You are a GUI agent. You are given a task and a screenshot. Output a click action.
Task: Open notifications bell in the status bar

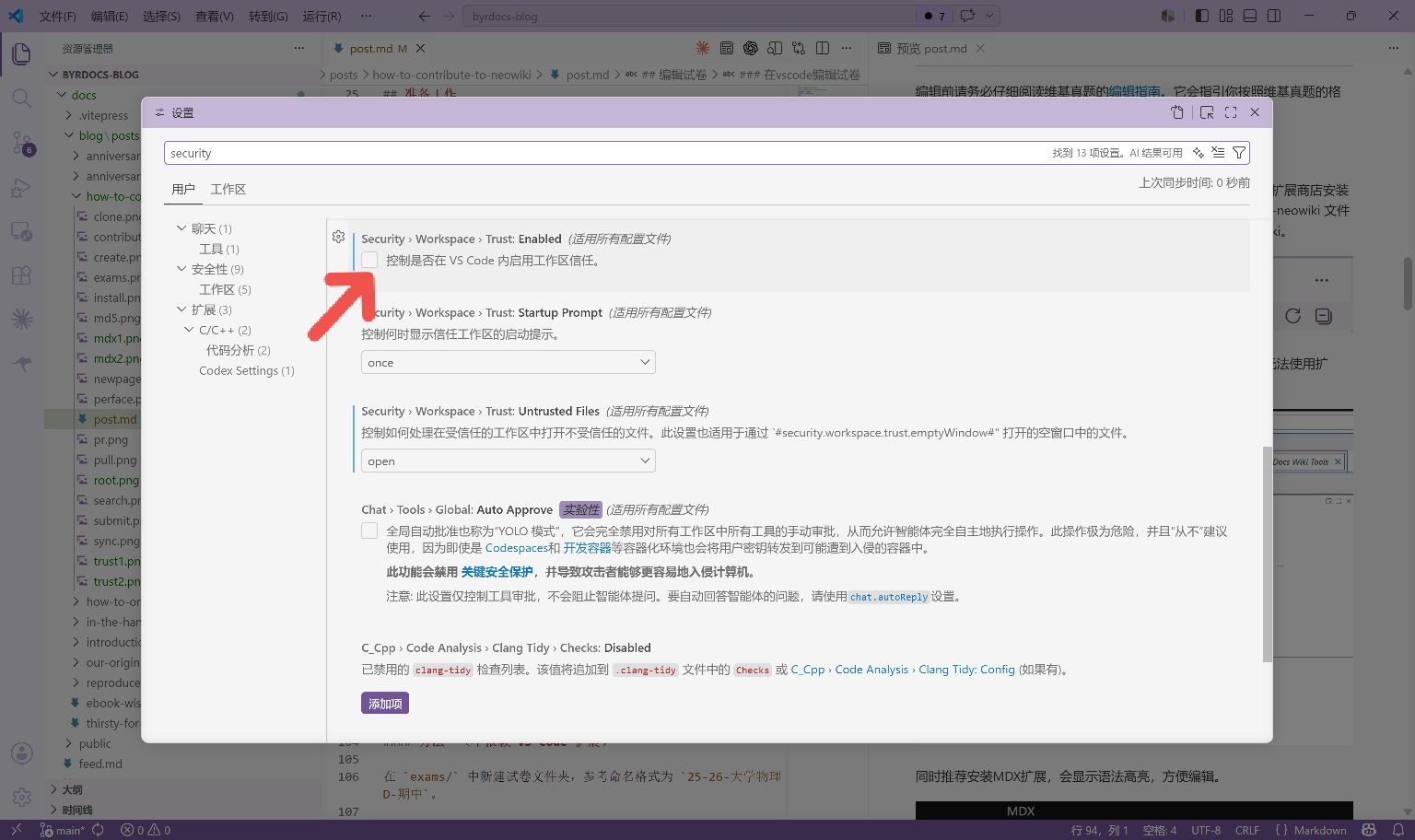pyautogui.click(x=1400, y=830)
